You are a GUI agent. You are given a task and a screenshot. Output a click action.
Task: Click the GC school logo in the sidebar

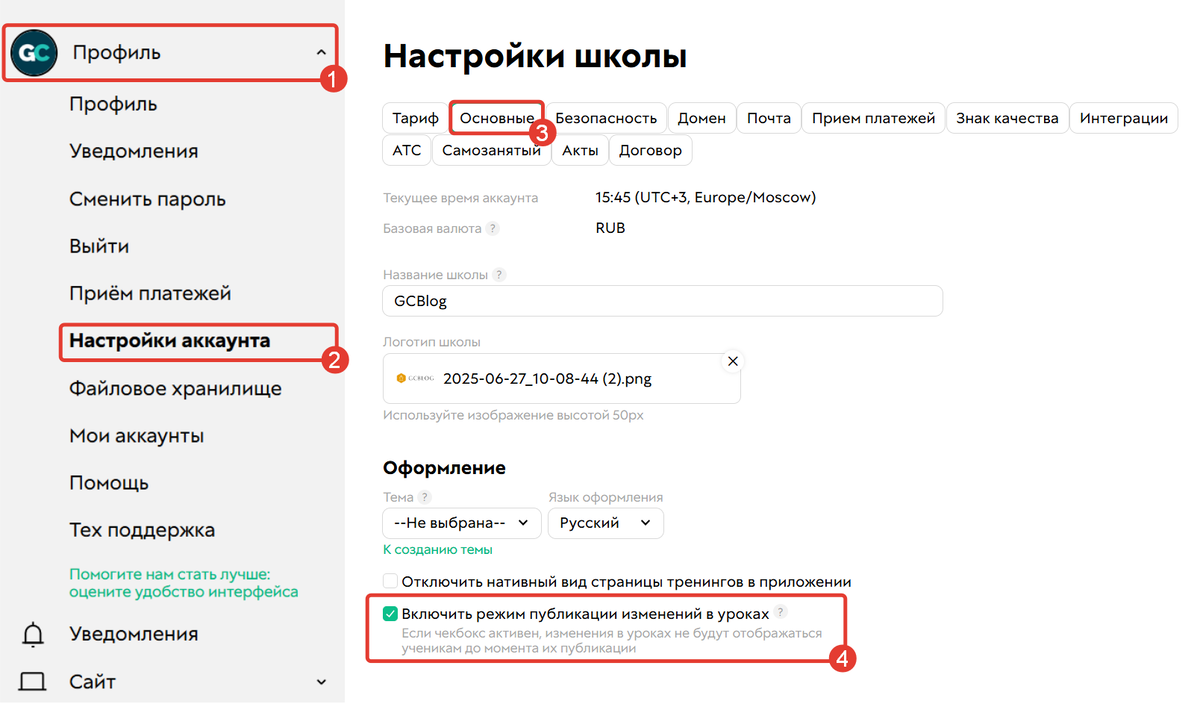click(33, 52)
